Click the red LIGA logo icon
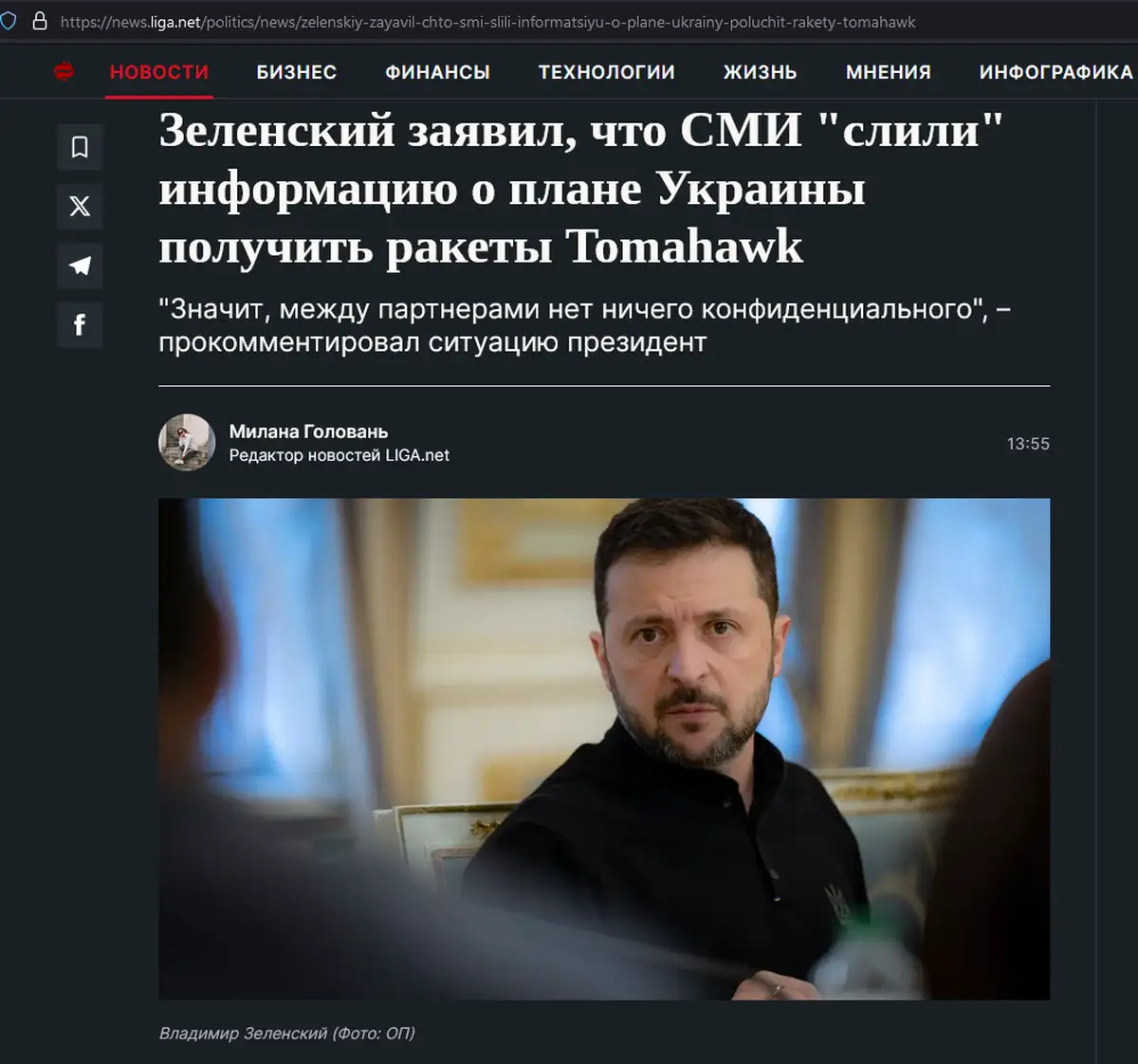The image size is (1138, 1064). 64,71
